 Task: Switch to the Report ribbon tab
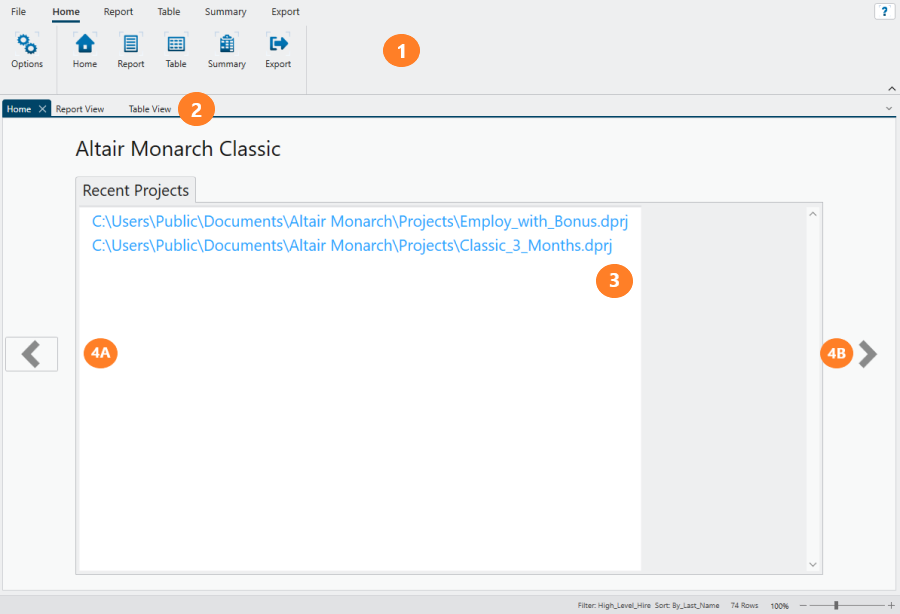click(118, 11)
